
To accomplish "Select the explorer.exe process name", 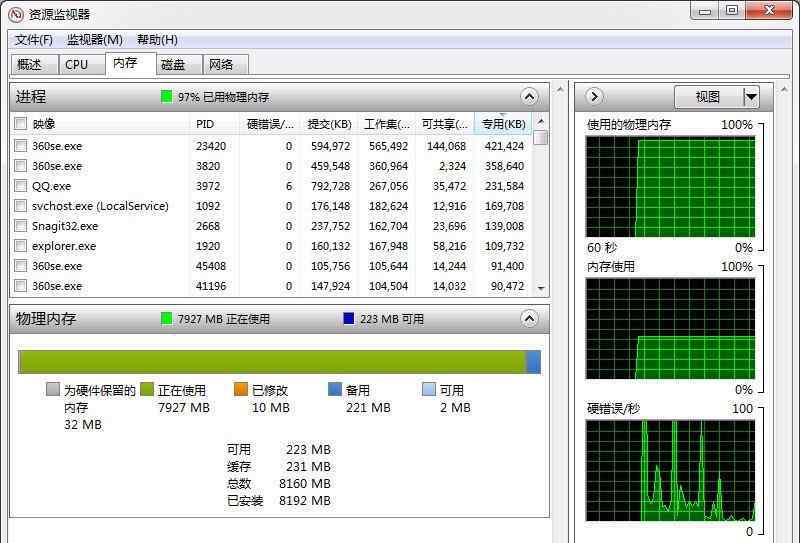I will (64, 246).
